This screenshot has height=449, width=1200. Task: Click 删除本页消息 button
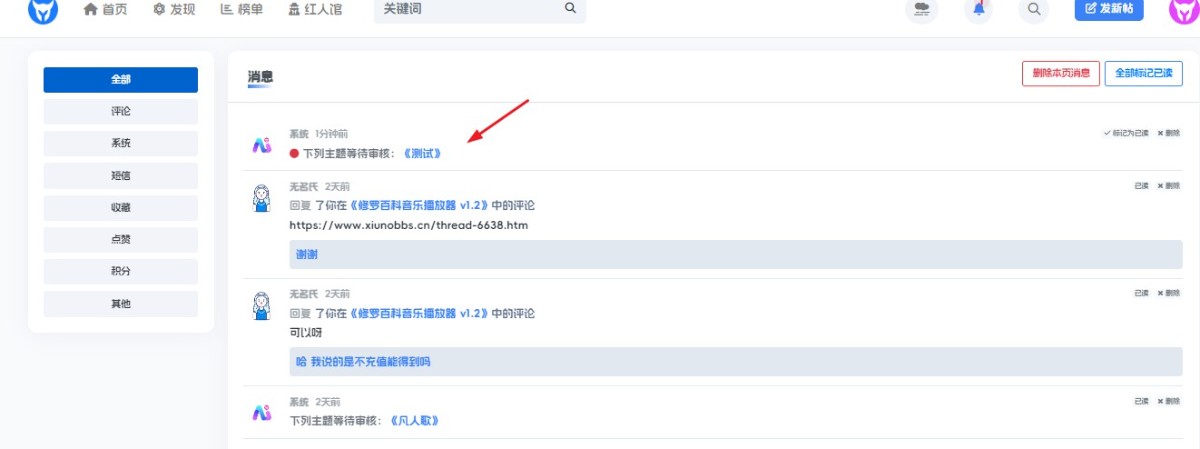(x=1061, y=73)
